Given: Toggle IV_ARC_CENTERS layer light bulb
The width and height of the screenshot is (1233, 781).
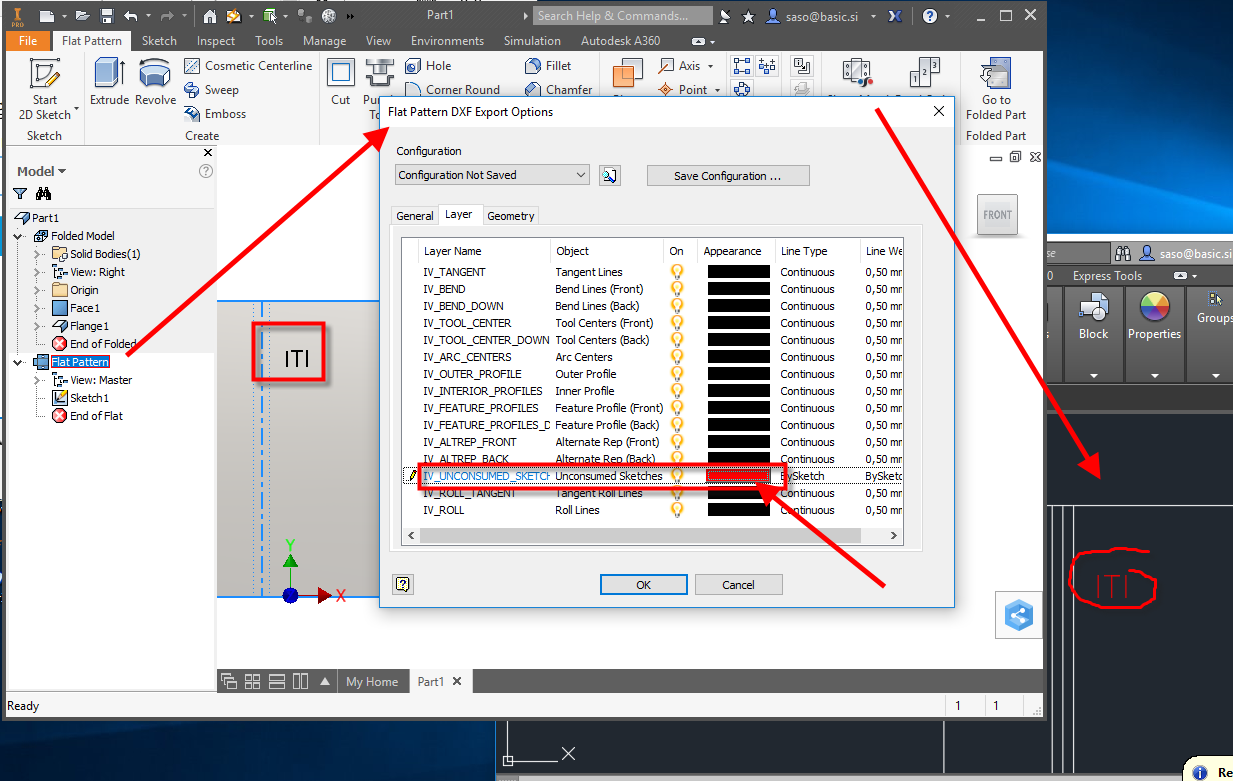Looking at the screenshot, I should tap(677, 357).
